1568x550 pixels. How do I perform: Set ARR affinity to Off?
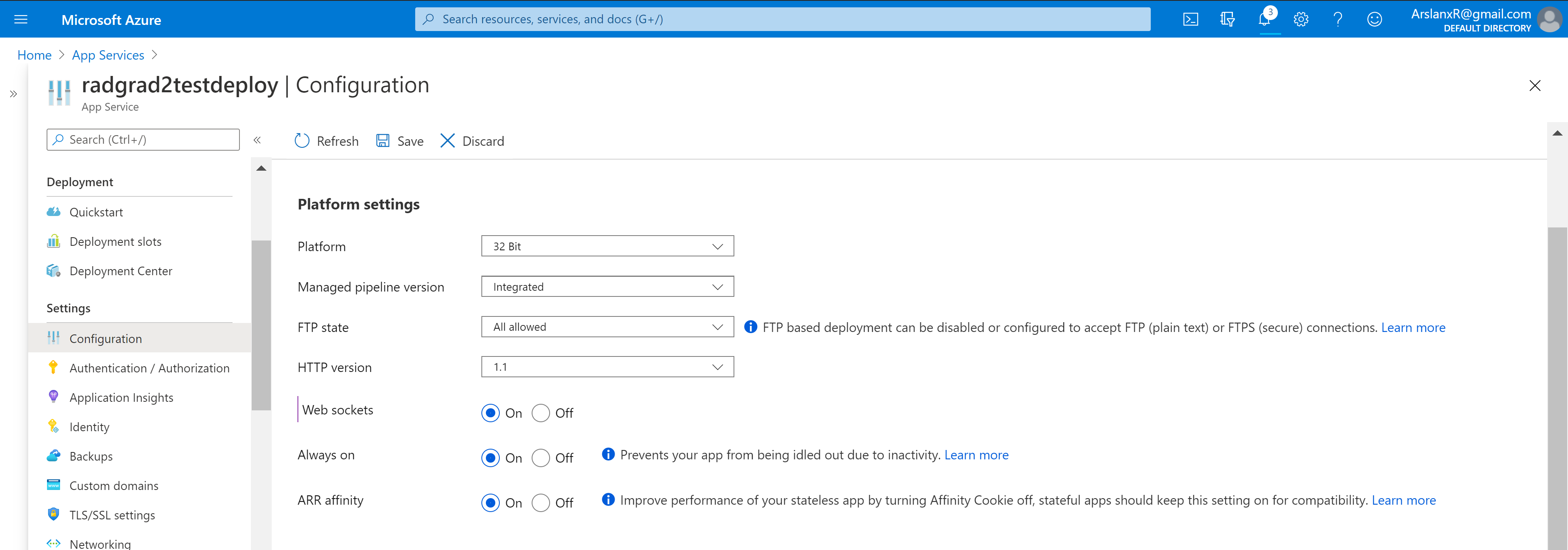point(541,503)
